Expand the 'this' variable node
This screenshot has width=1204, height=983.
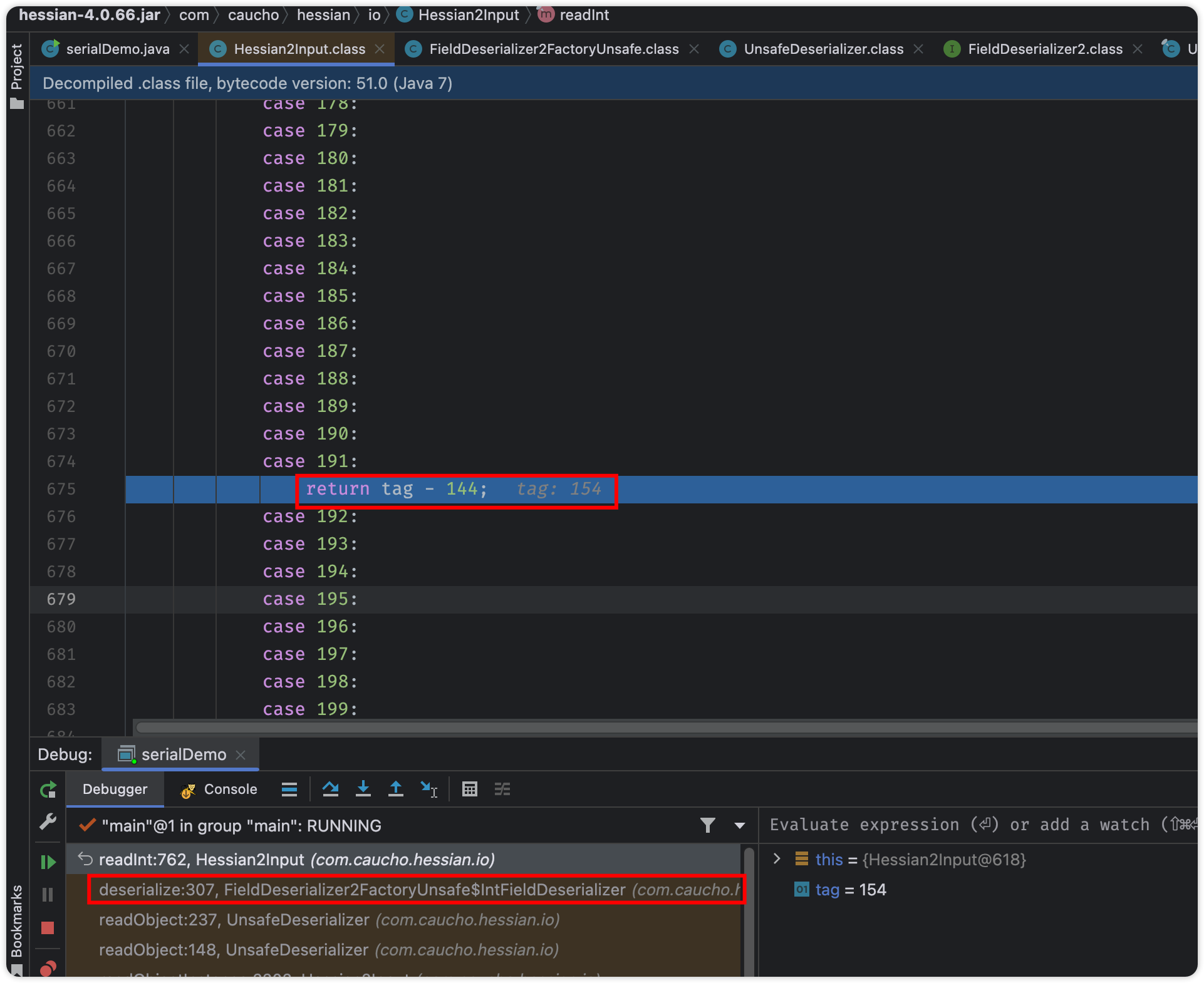coord(777,859)
